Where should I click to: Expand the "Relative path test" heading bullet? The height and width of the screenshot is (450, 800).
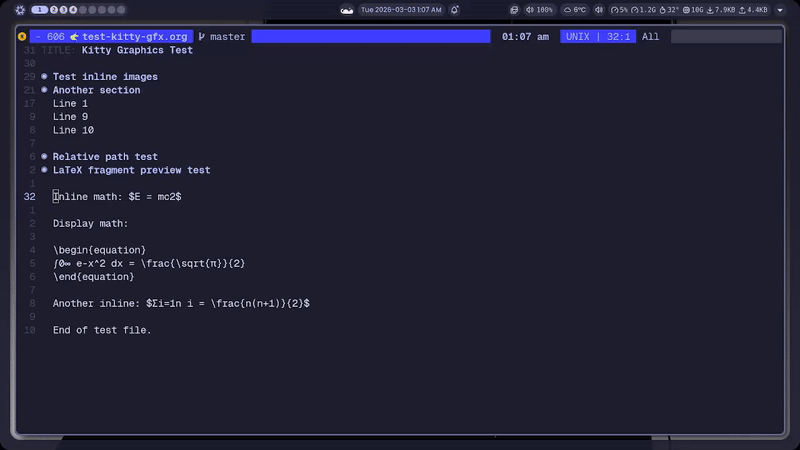44,157
